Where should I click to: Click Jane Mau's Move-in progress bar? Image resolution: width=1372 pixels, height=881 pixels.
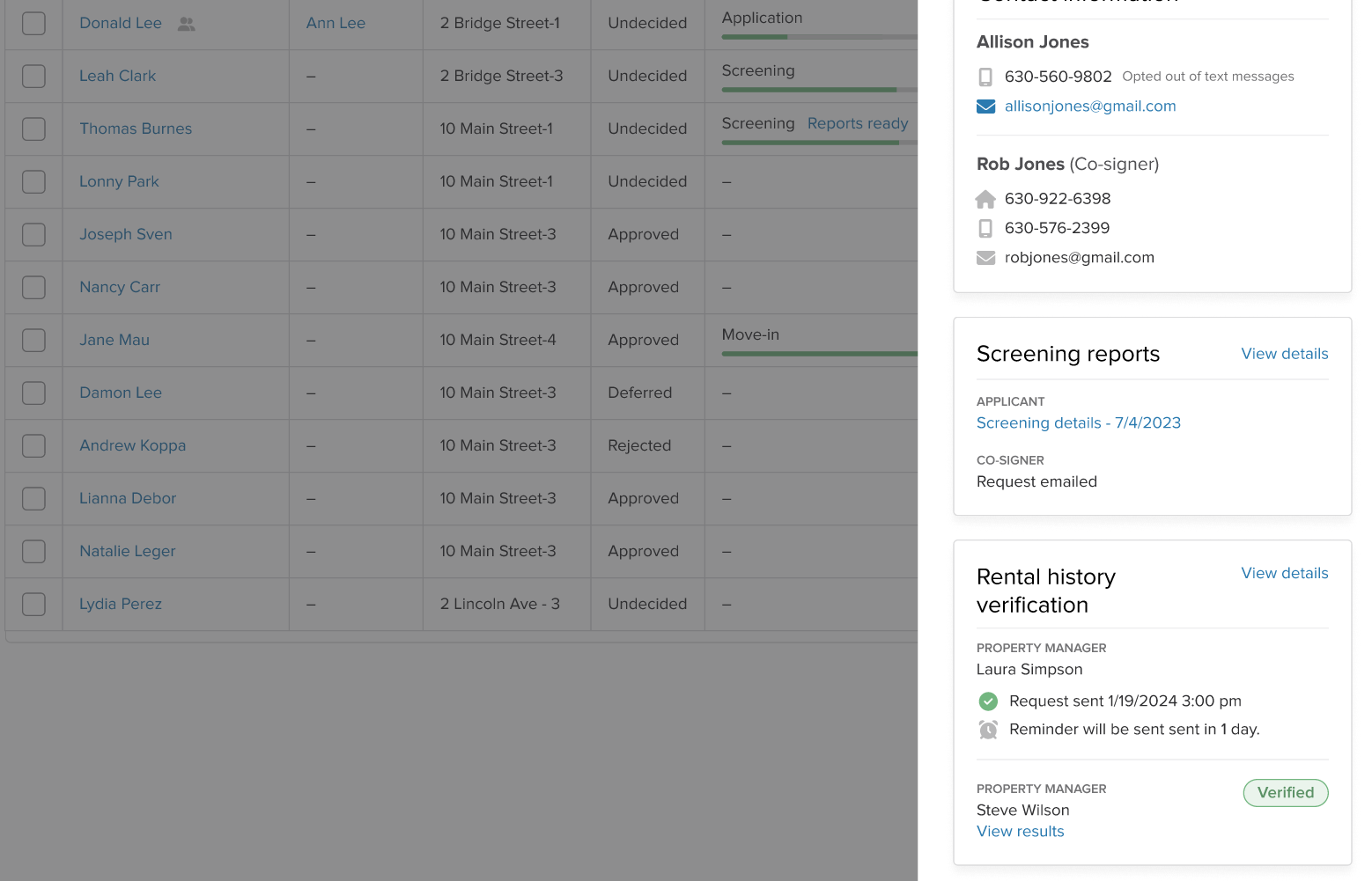[819, 354]
